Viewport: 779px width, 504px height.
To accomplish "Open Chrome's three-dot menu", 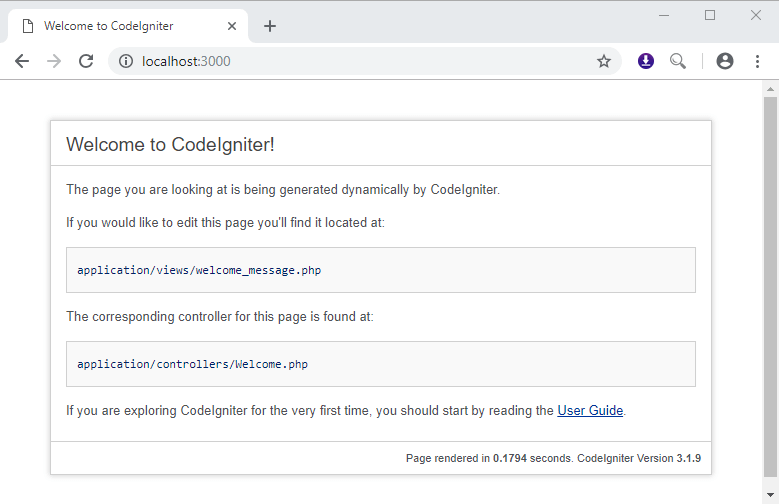I will (757, 61).
